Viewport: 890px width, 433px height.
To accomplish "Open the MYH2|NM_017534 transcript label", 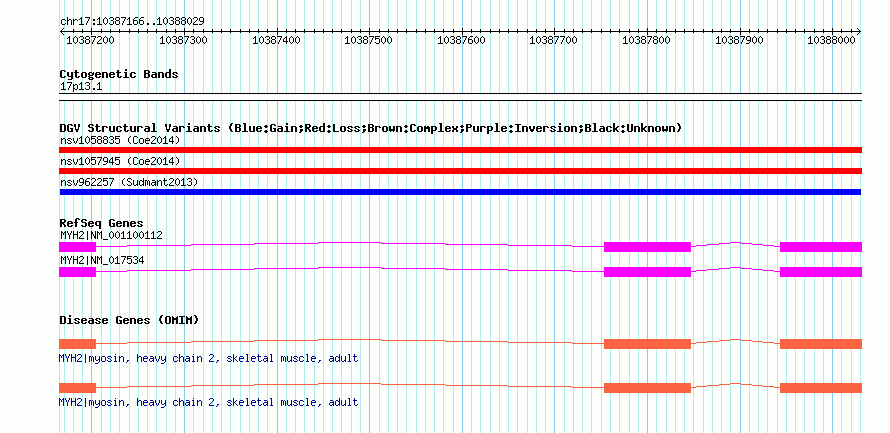I will 102,260.
